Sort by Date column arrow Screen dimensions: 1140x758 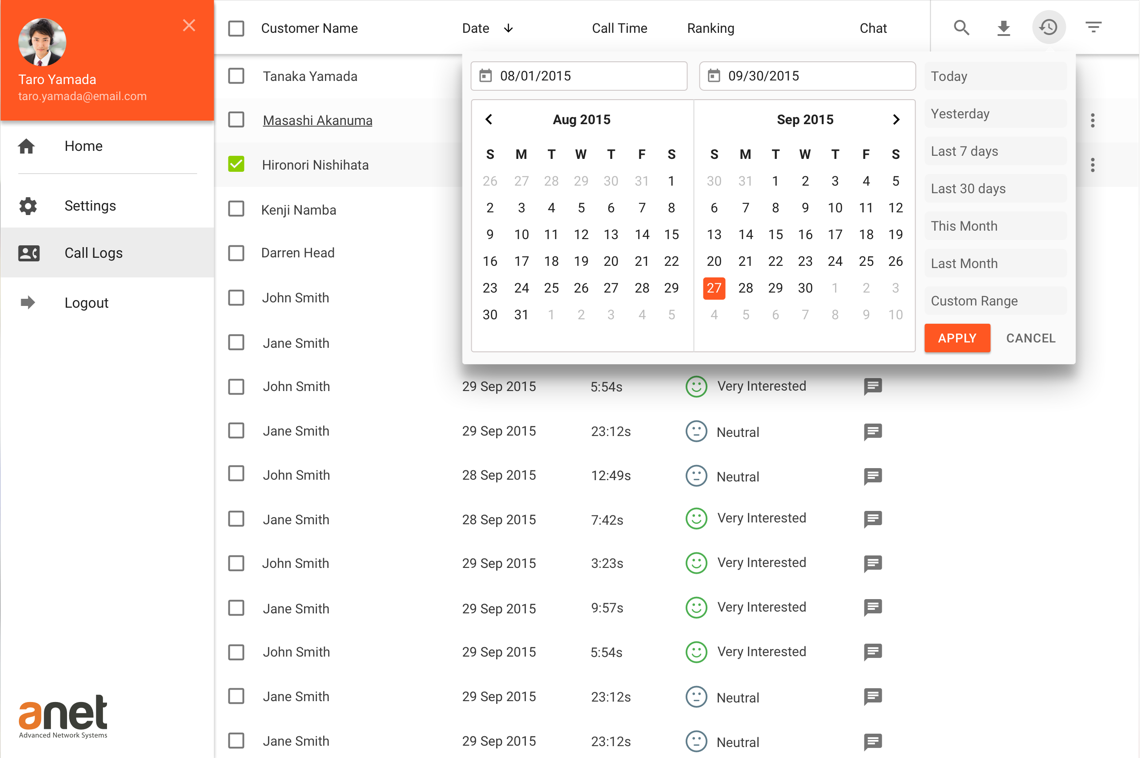click(x=508, y=29)
